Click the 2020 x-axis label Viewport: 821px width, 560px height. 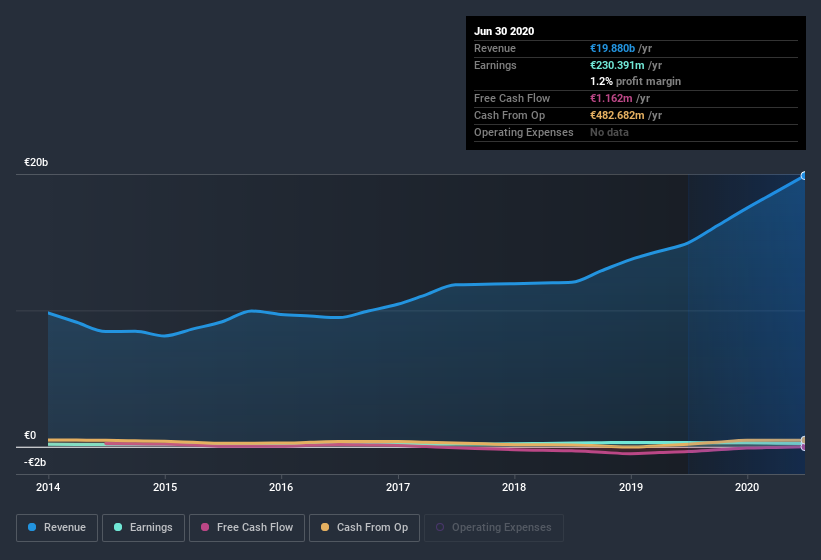tap(747, 487)
